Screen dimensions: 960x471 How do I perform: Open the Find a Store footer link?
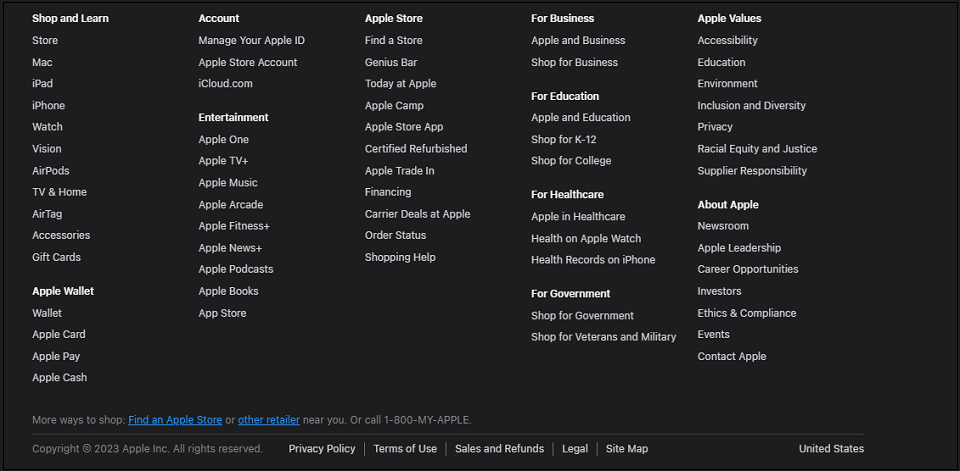[393, 41]
